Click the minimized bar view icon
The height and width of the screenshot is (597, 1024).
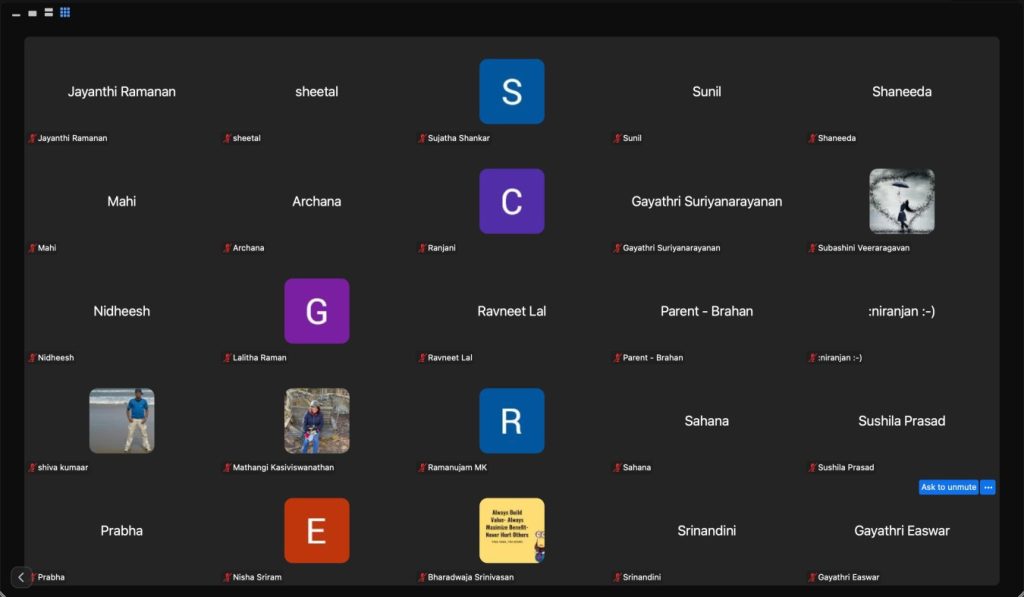point(16,14)
